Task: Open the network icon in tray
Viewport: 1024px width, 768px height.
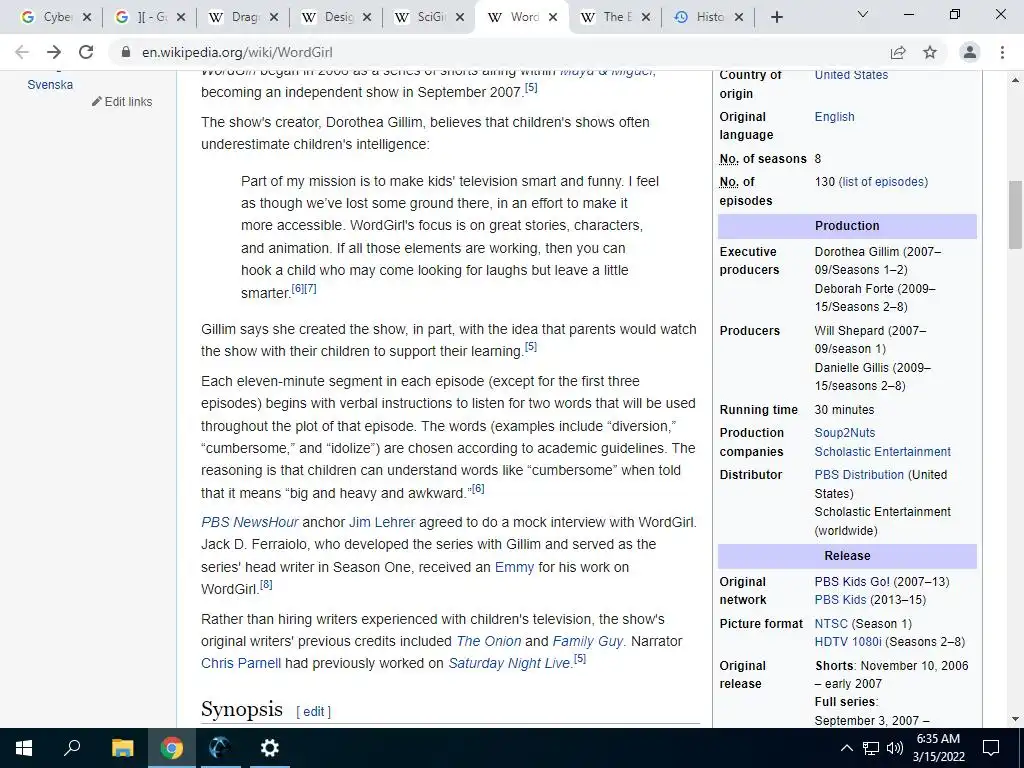Action: click(x=871, y=748)
